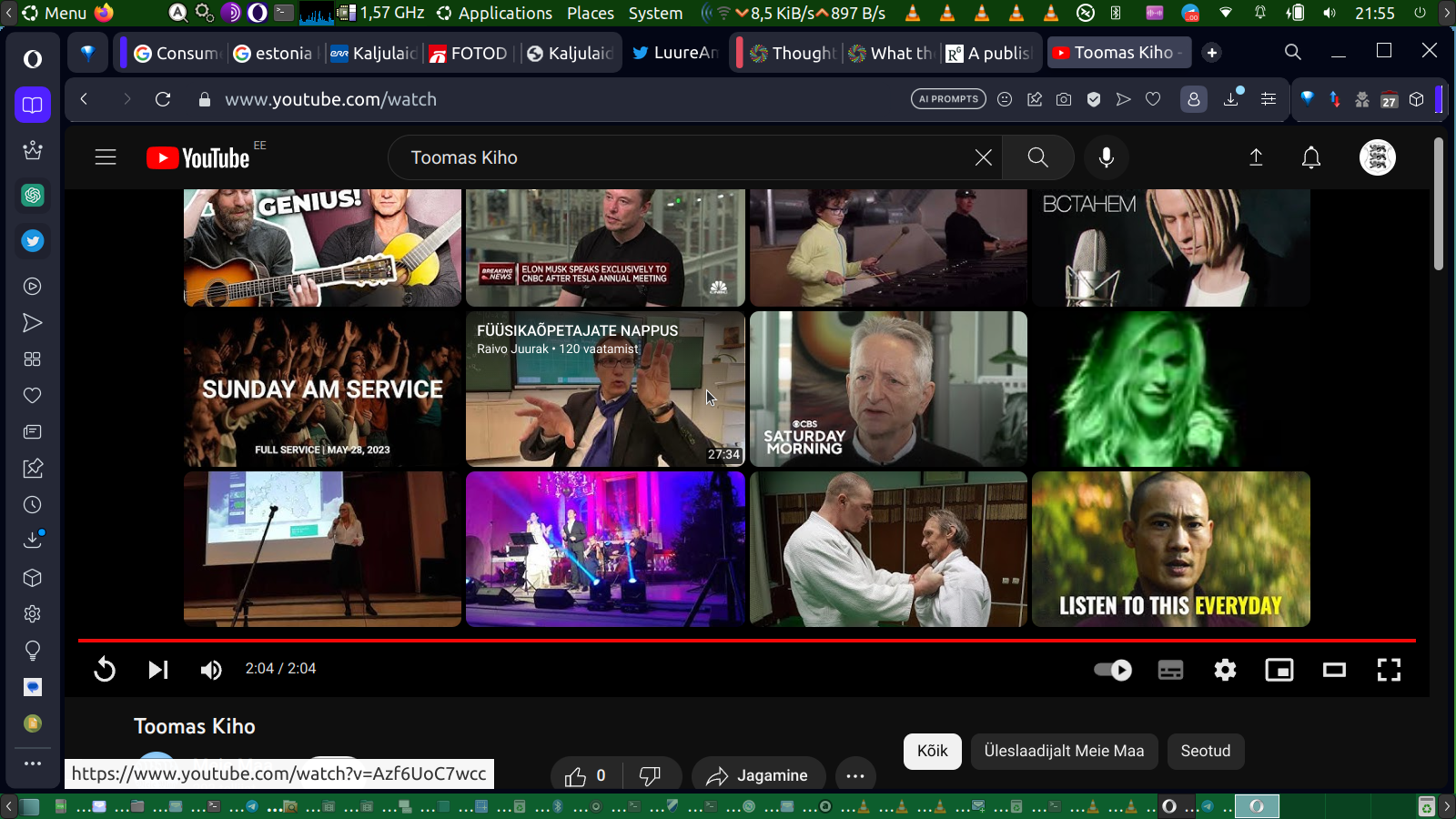Click the red video progress bar
Viewport: 1456px width, 819px height.
tap(746, 641)
